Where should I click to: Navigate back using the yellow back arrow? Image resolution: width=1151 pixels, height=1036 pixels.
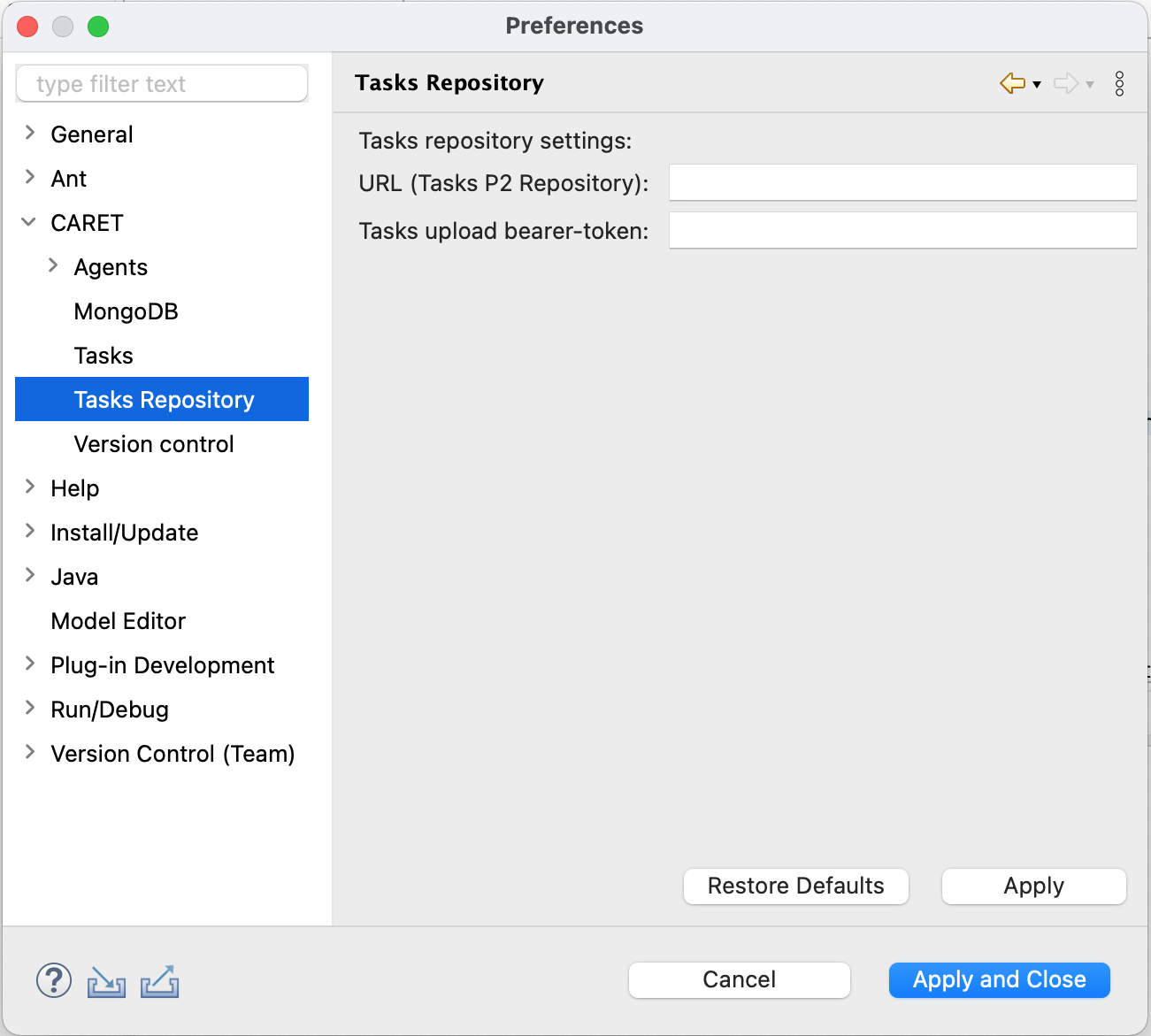pyautogui.click(x=1012, y=83)
